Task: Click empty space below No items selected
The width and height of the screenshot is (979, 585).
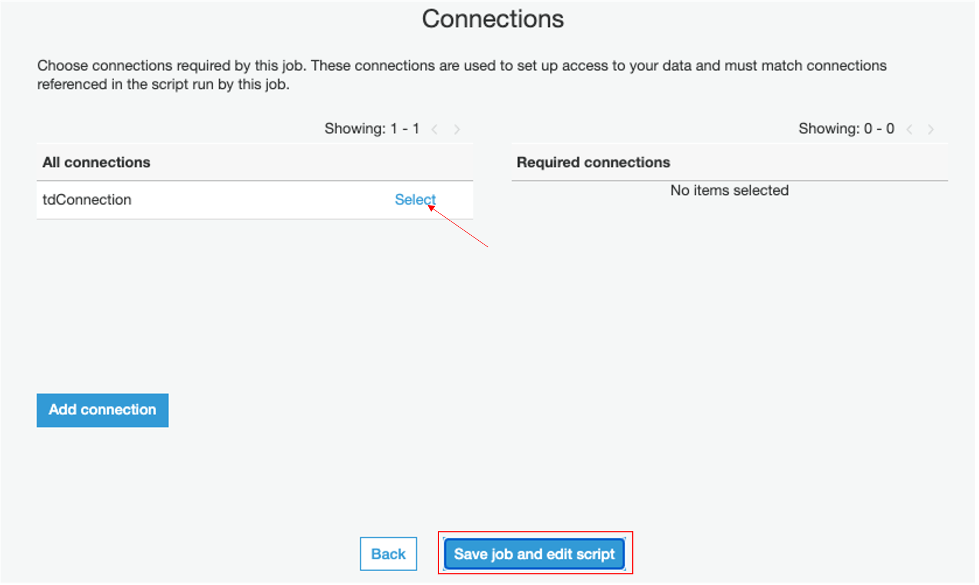Action: (x=729, y=300)
